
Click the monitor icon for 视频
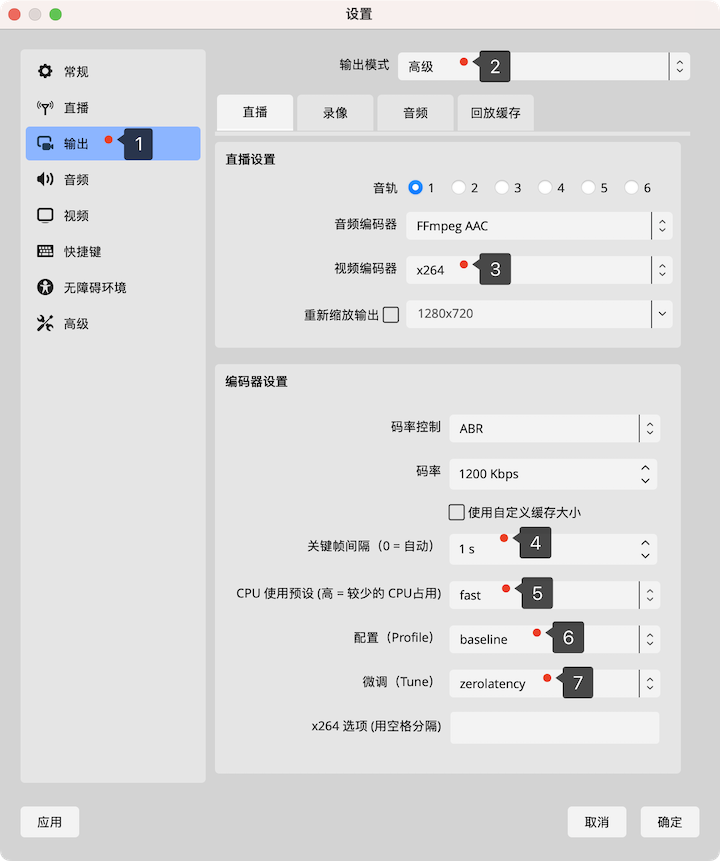point(45,216)
